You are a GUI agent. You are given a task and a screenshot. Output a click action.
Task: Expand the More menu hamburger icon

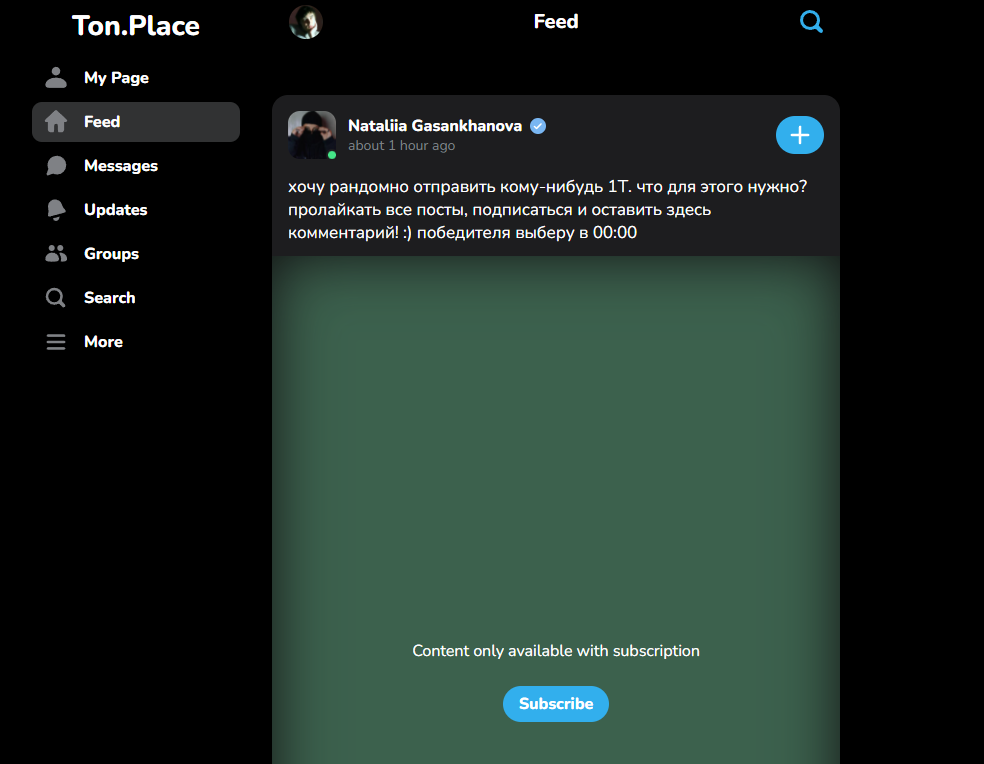56,342
